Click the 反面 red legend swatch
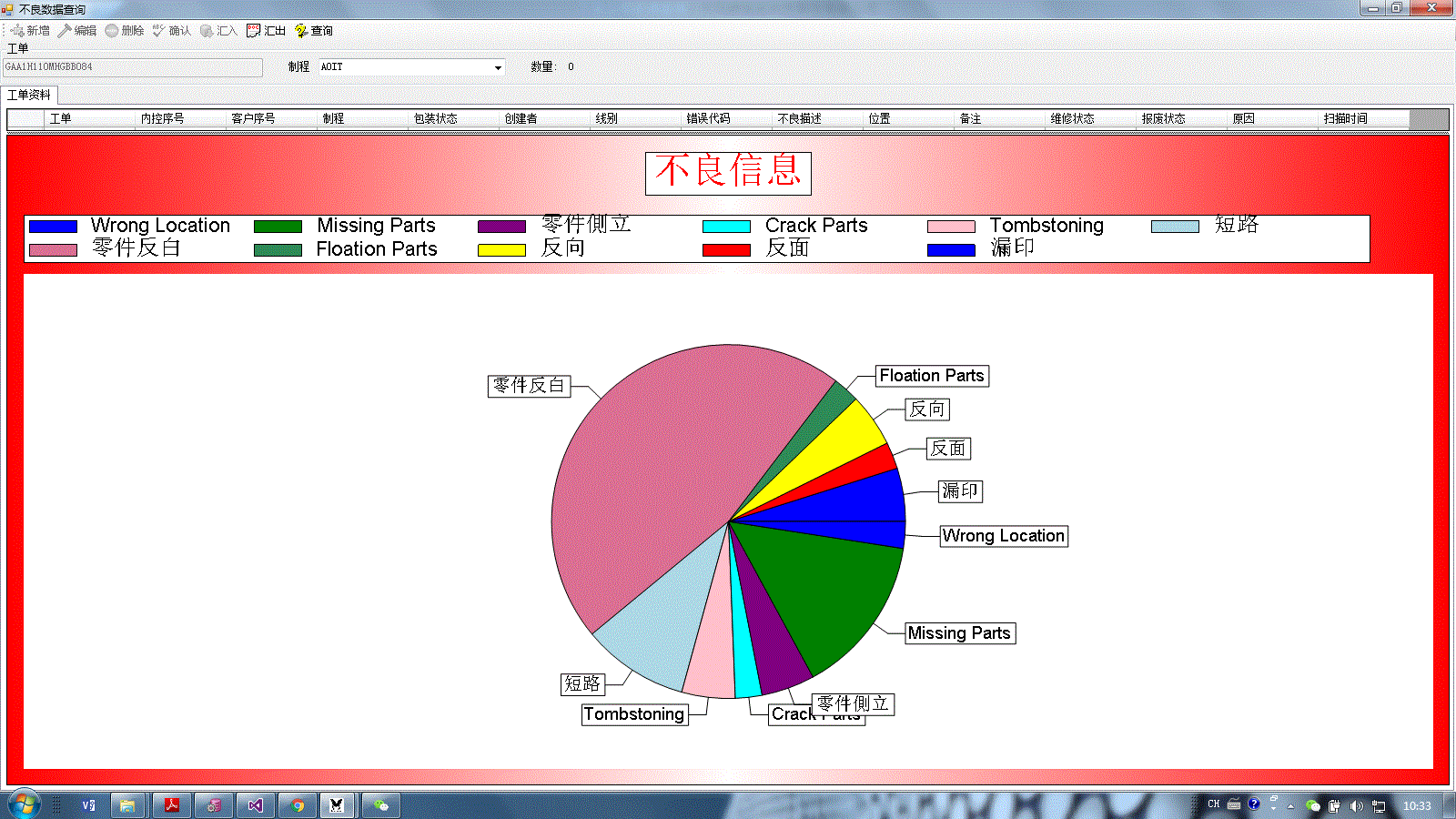 pos(726,250)
